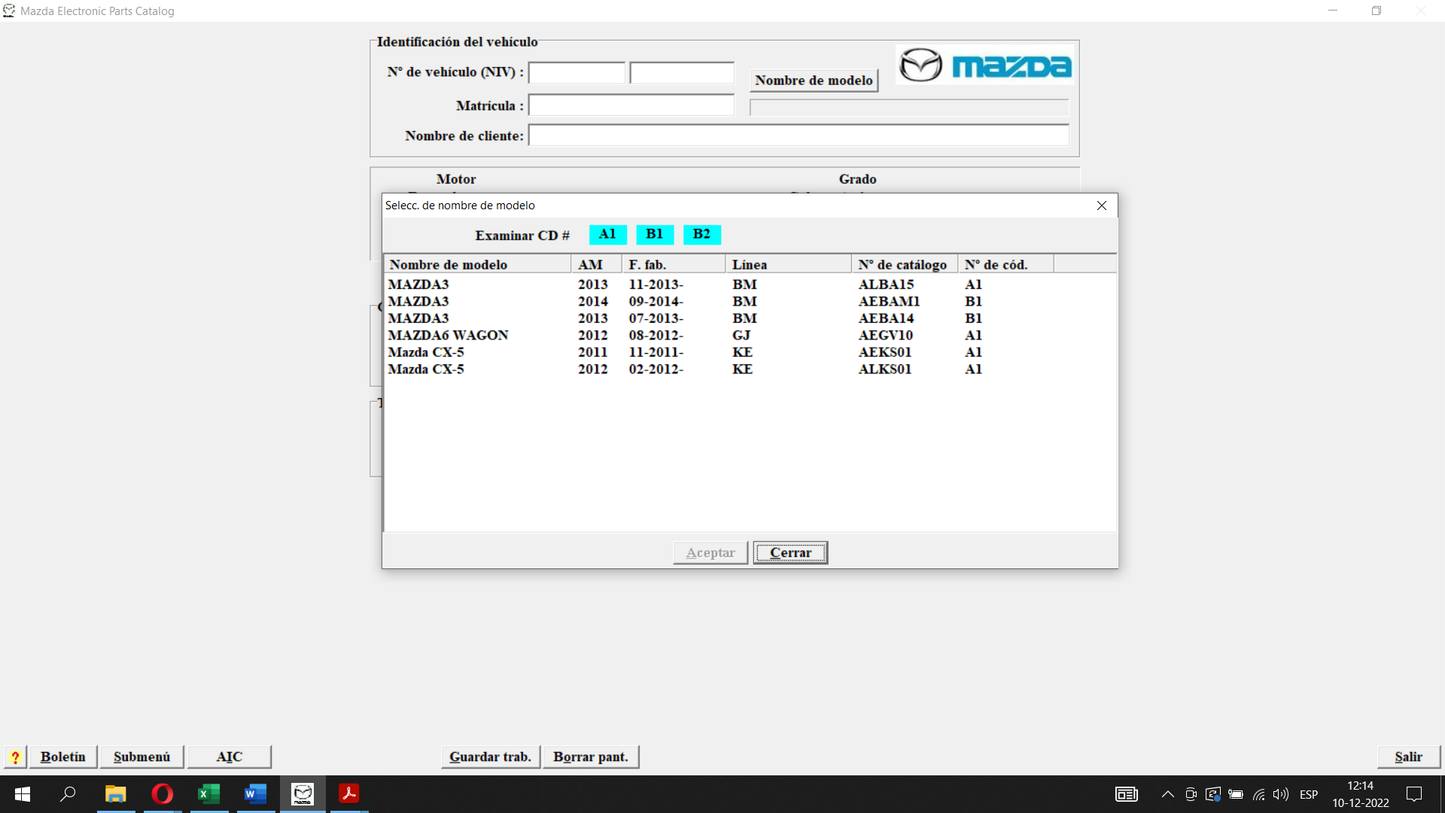
Task: Click the AIC button
Action: click(x=229, y=757)
